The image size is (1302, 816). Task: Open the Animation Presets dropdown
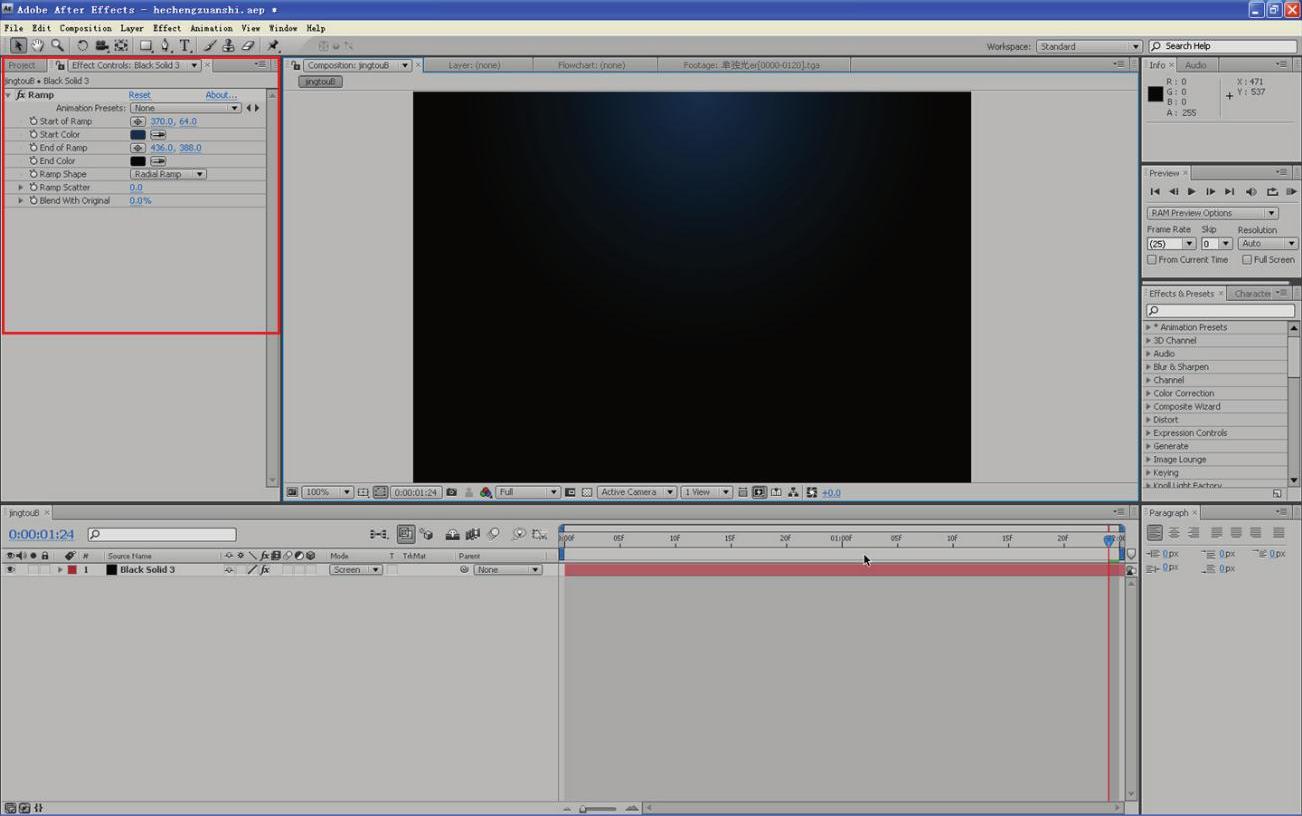186,108
